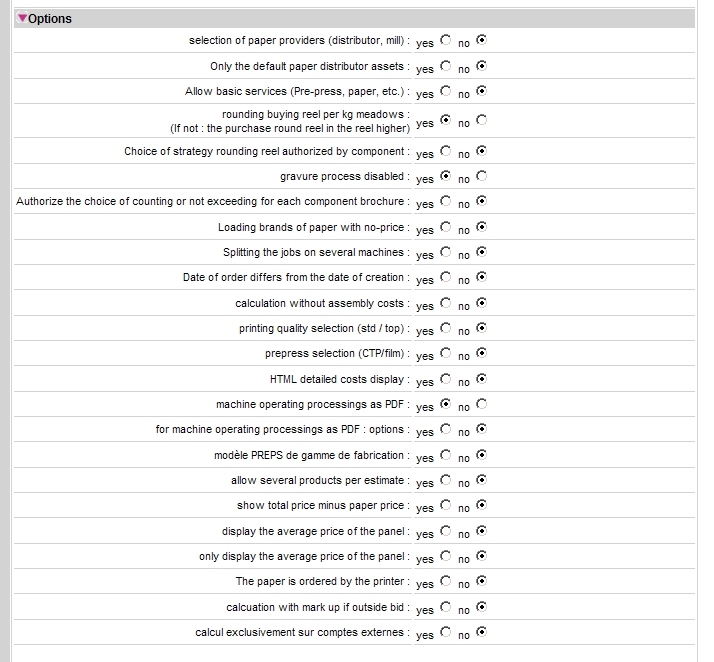Select yes for Splitting jobs on several machines
Viewport: 714px width, 662px height.
pos(446,252)
